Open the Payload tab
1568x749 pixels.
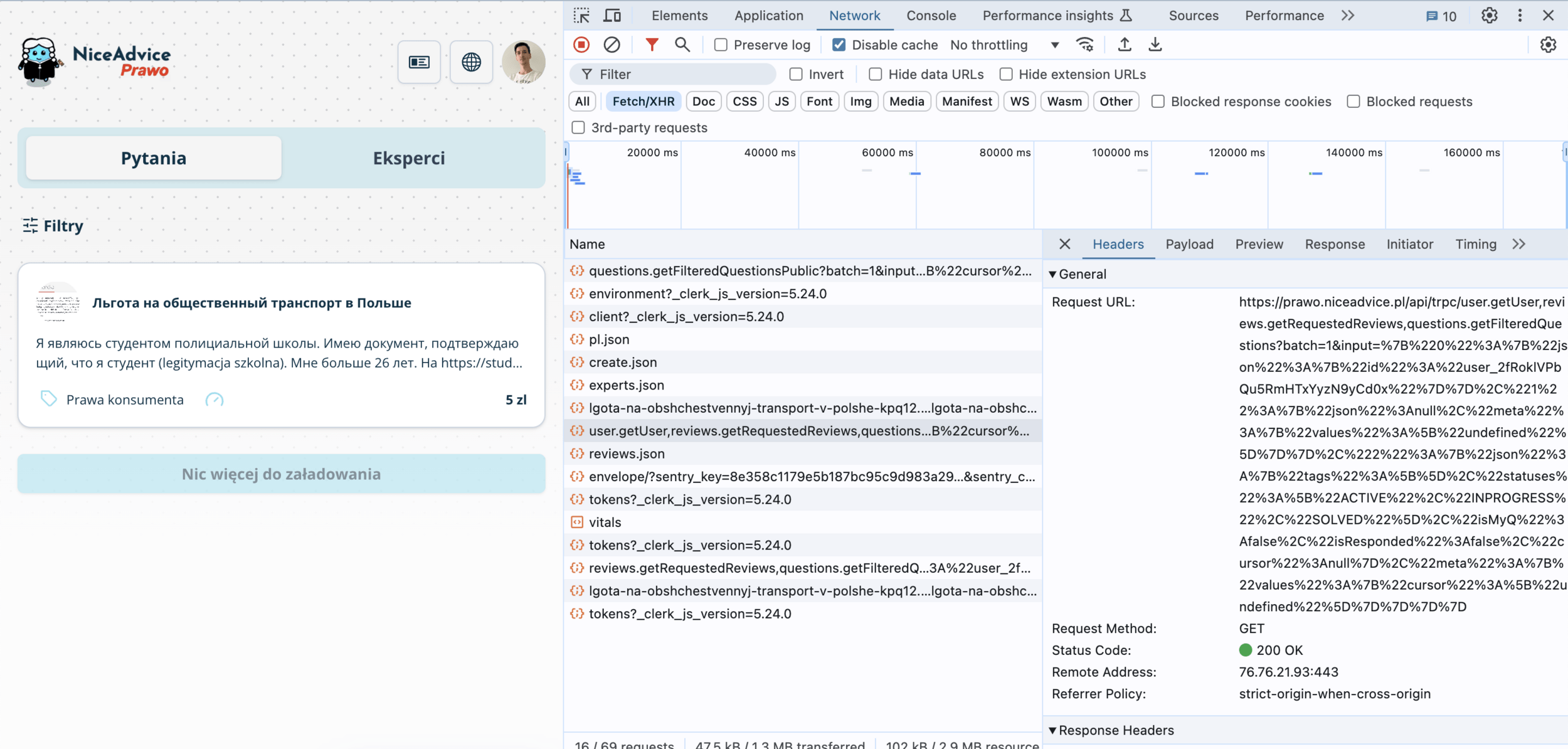coord(1189,244)
